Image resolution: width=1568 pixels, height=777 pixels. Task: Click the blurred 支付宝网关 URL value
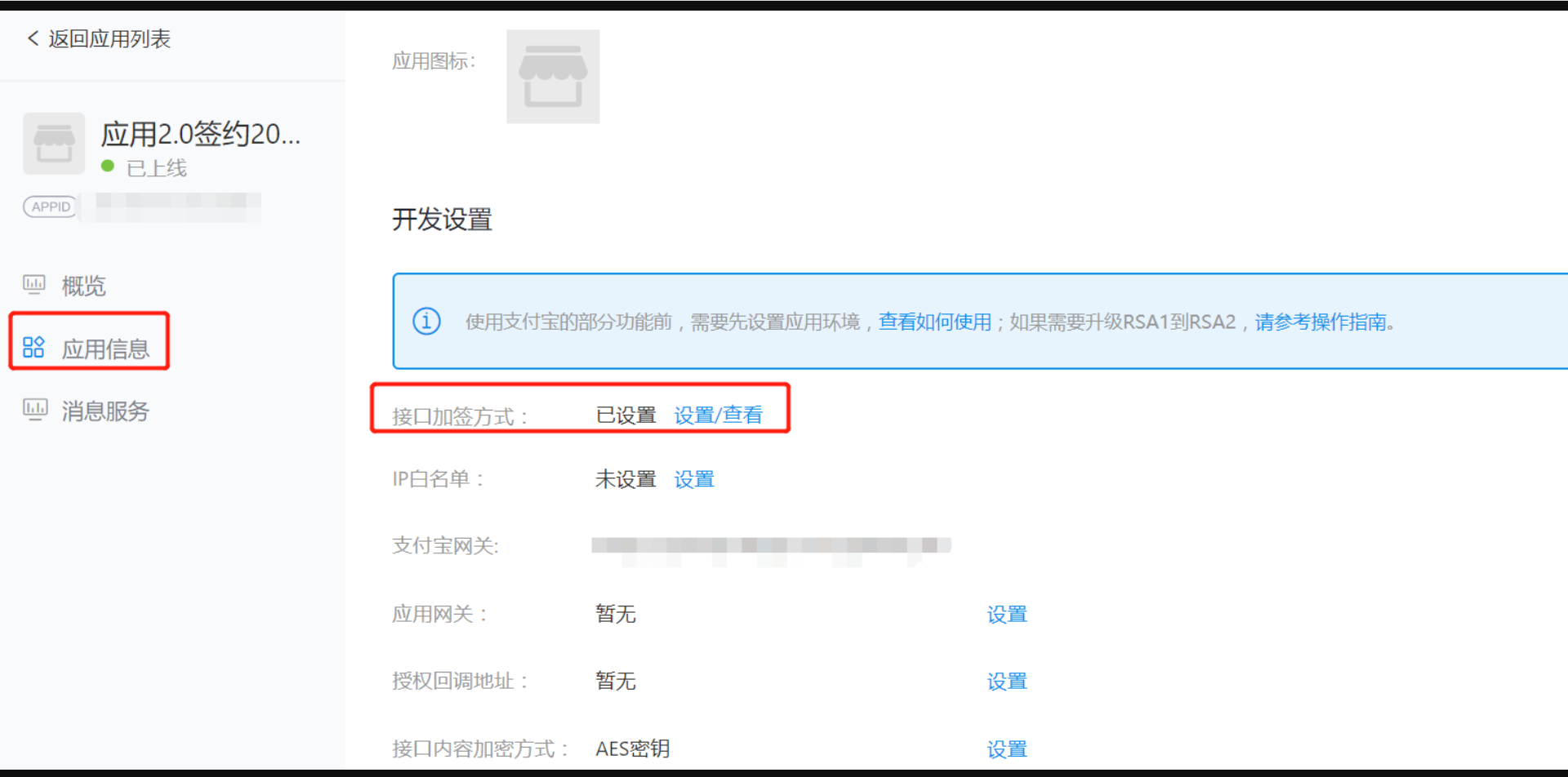(771, 550)
